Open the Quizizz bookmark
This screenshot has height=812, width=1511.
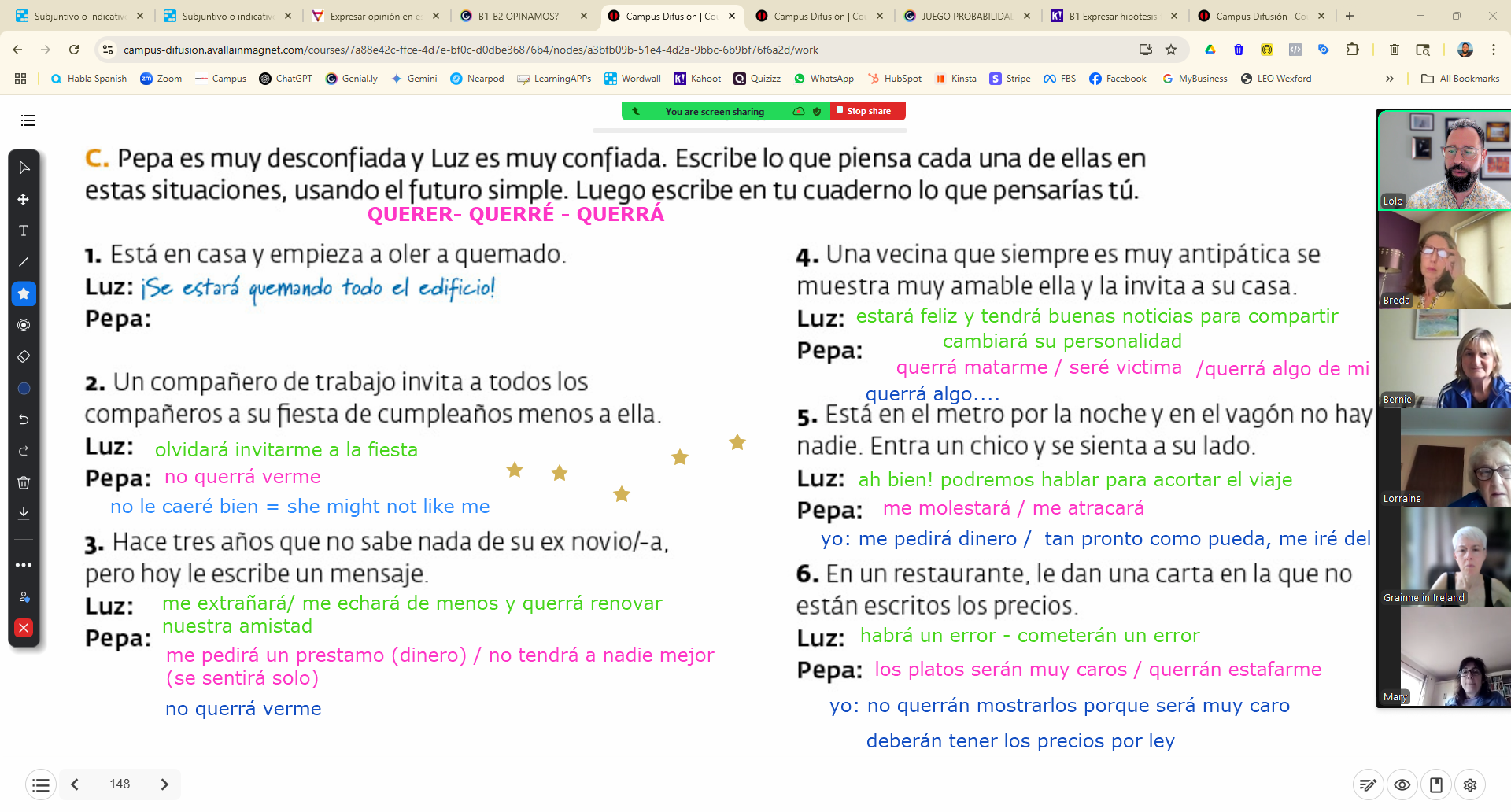tap(757, 79)
